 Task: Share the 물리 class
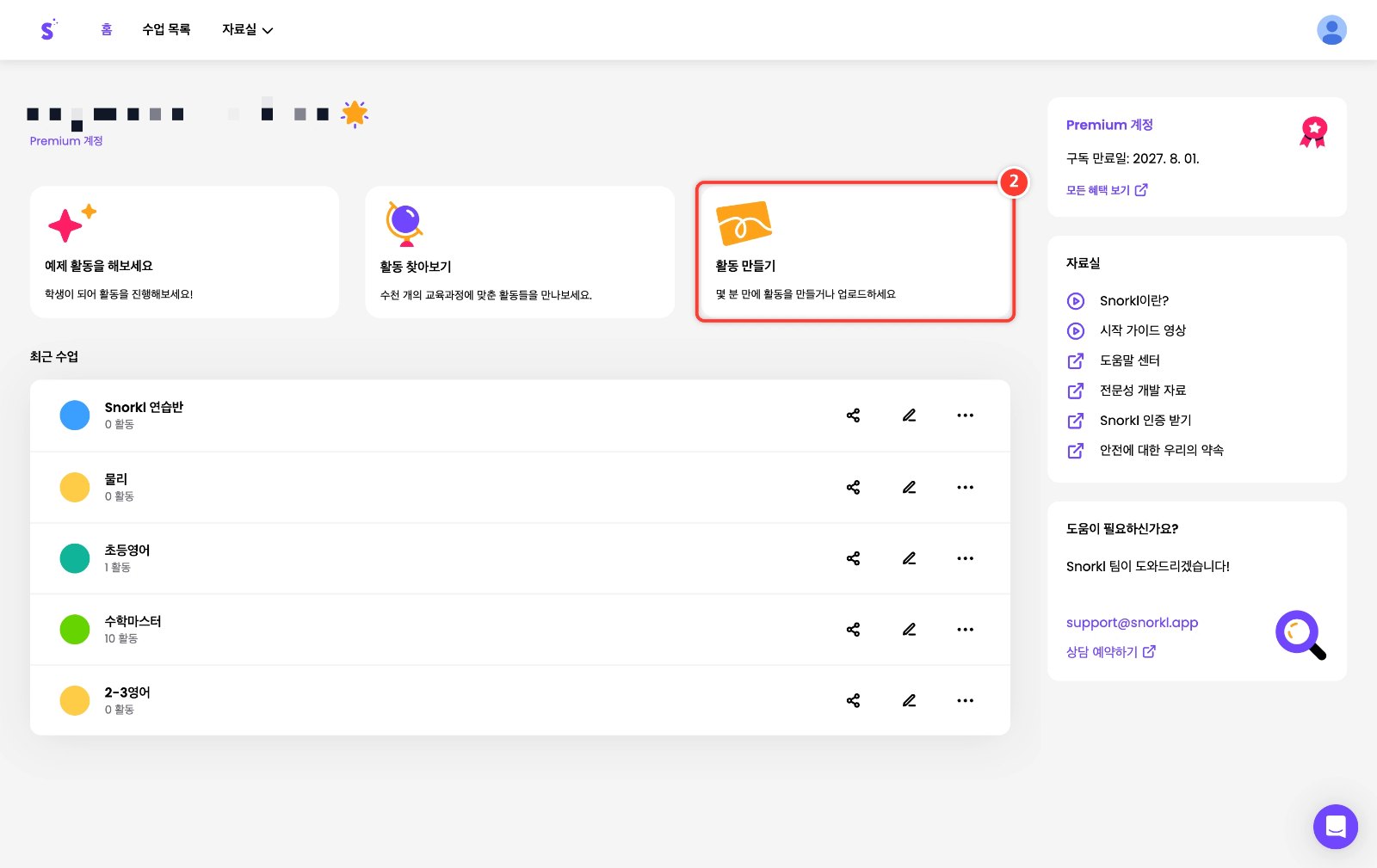pyautogui.click(x=853, y=487)
